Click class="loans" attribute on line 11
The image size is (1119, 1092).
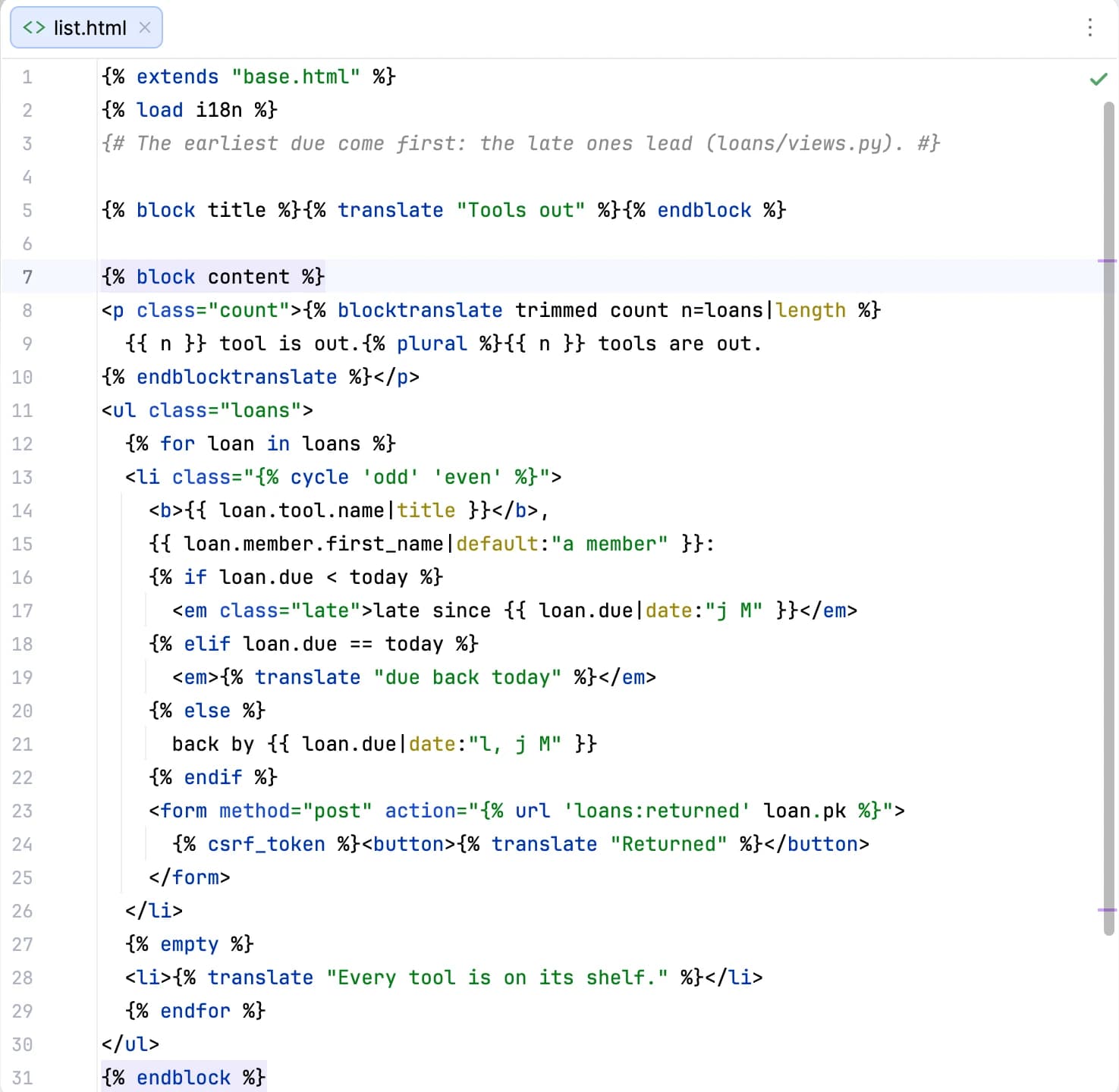(225, 410)
